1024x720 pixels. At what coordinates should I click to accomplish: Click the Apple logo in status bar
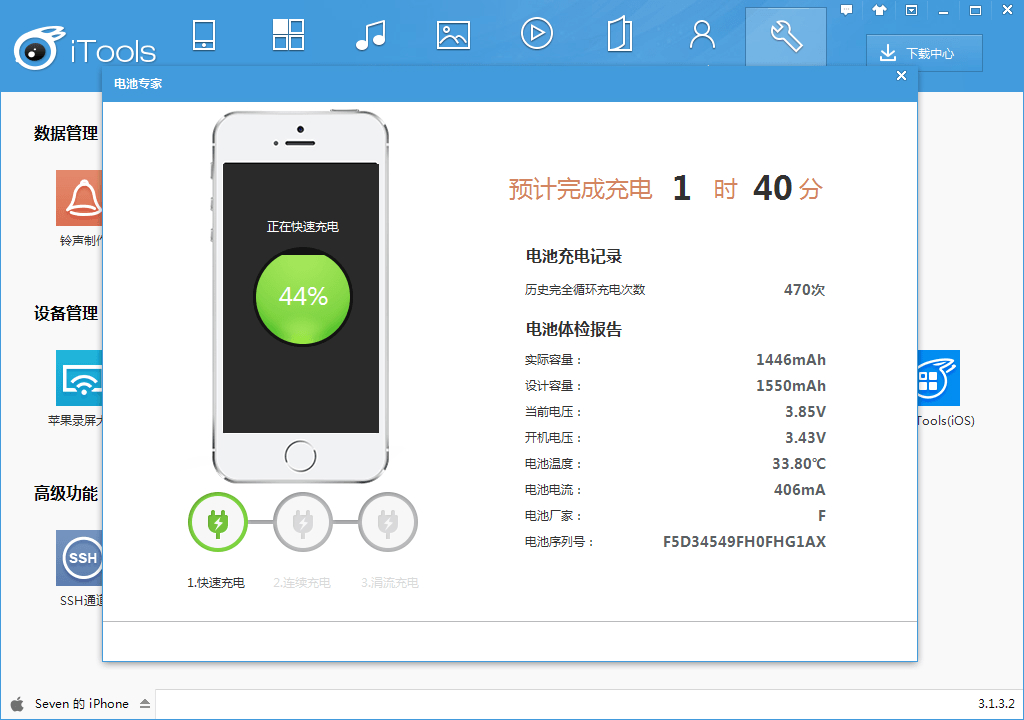tap(18, 704)
